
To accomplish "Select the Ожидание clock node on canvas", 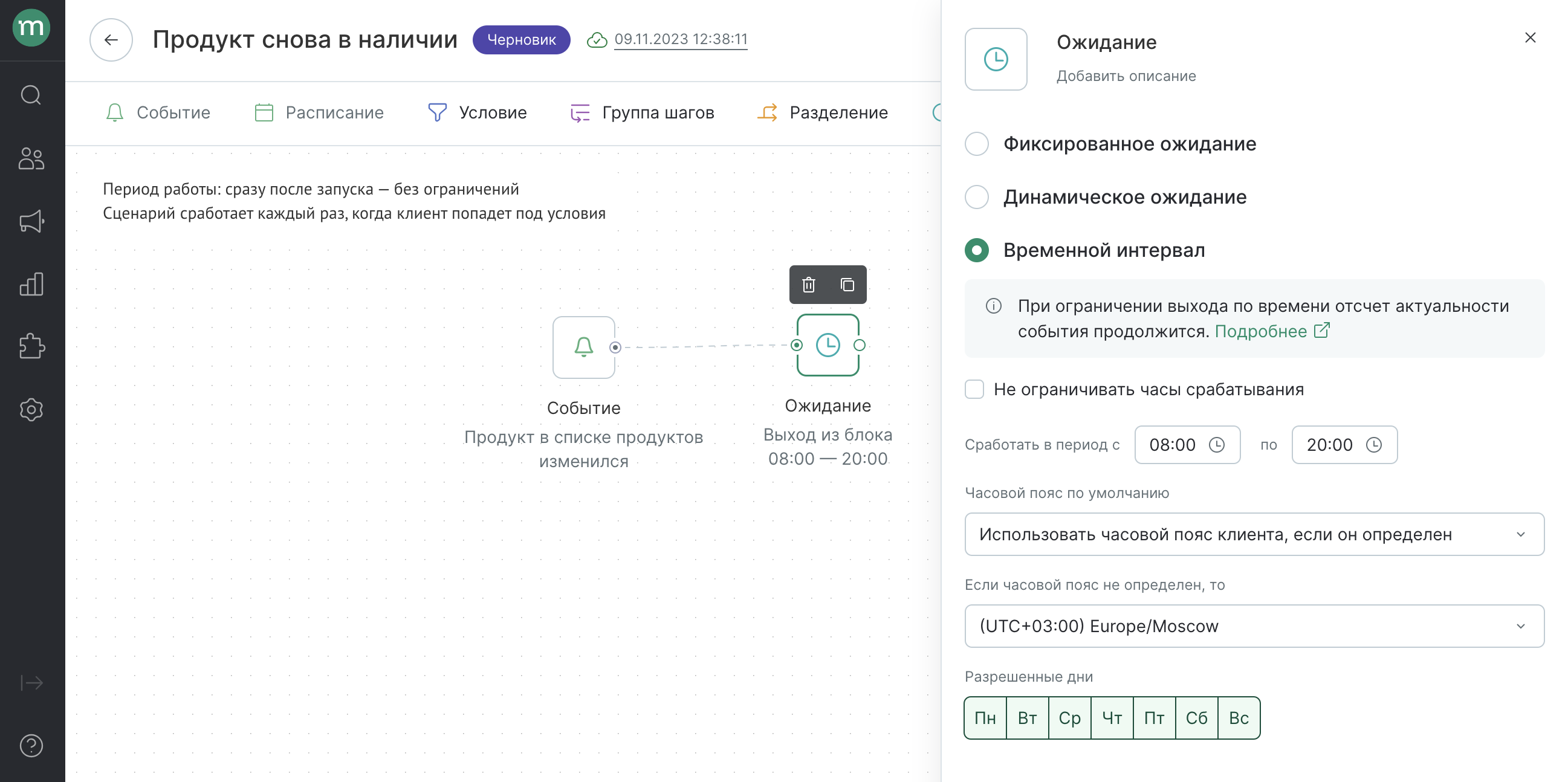I will pyautogui.click(x=828, y=345).
